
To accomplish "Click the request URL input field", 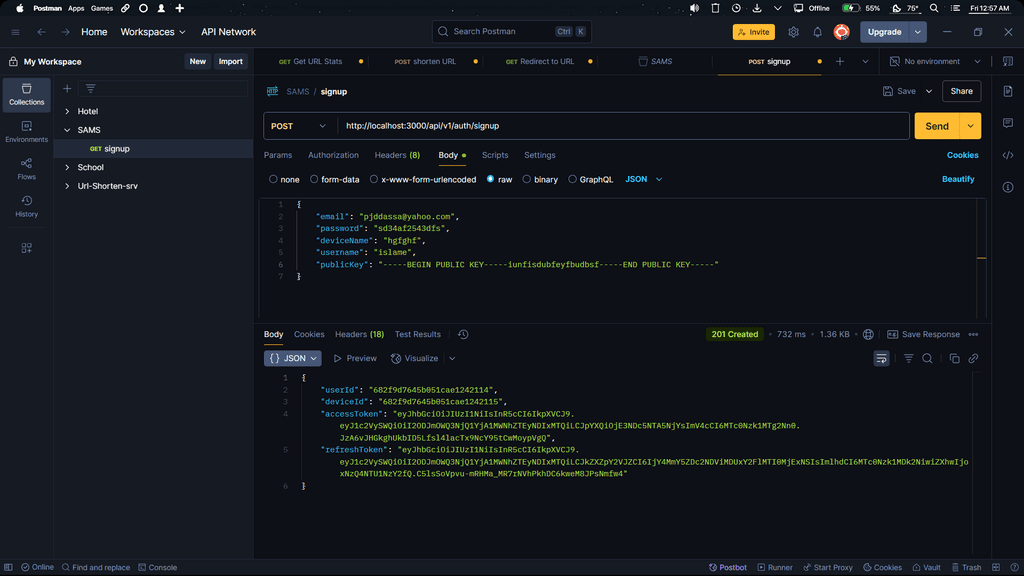I will click(x=624, y=126).
